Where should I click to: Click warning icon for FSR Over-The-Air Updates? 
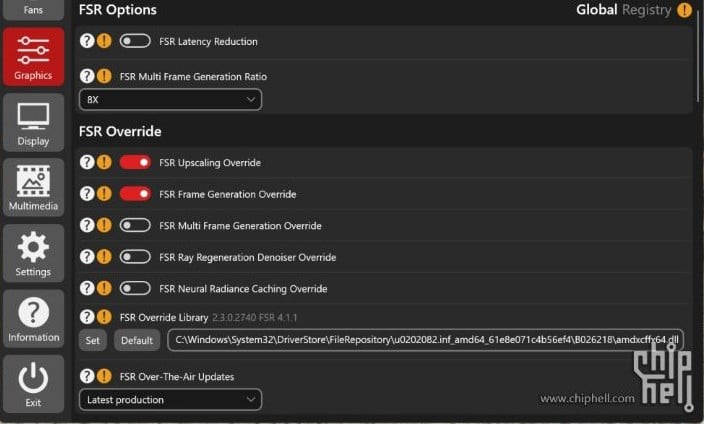tap(104, 376)
